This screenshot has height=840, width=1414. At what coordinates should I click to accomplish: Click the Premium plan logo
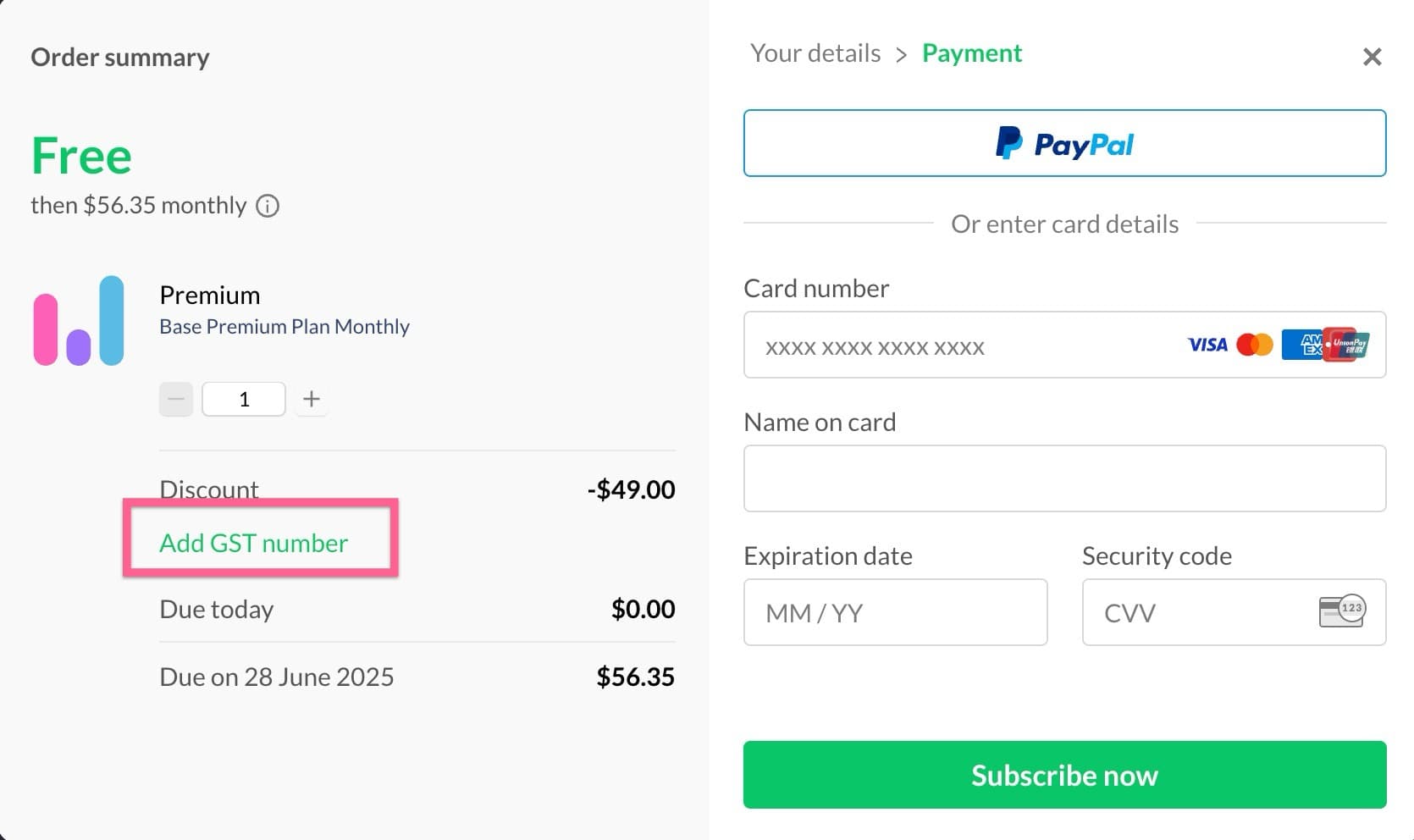(x=77, y=322)
